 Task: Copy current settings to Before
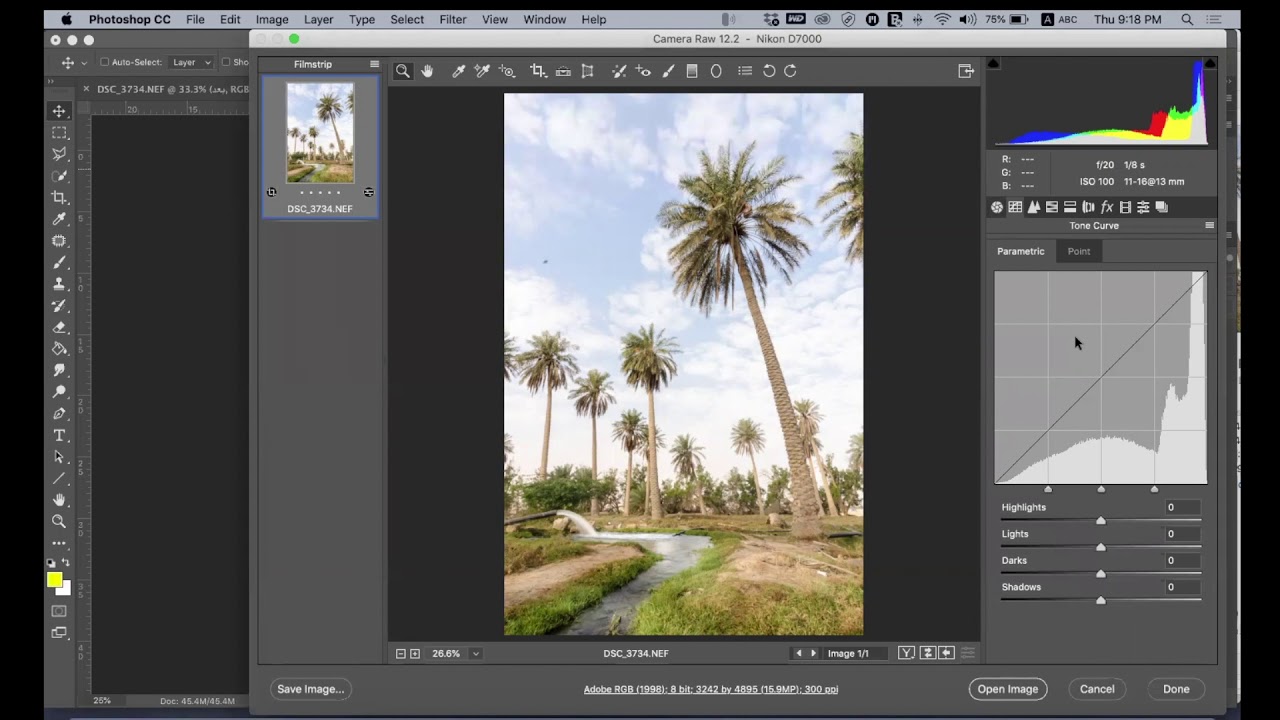(946, 653)
